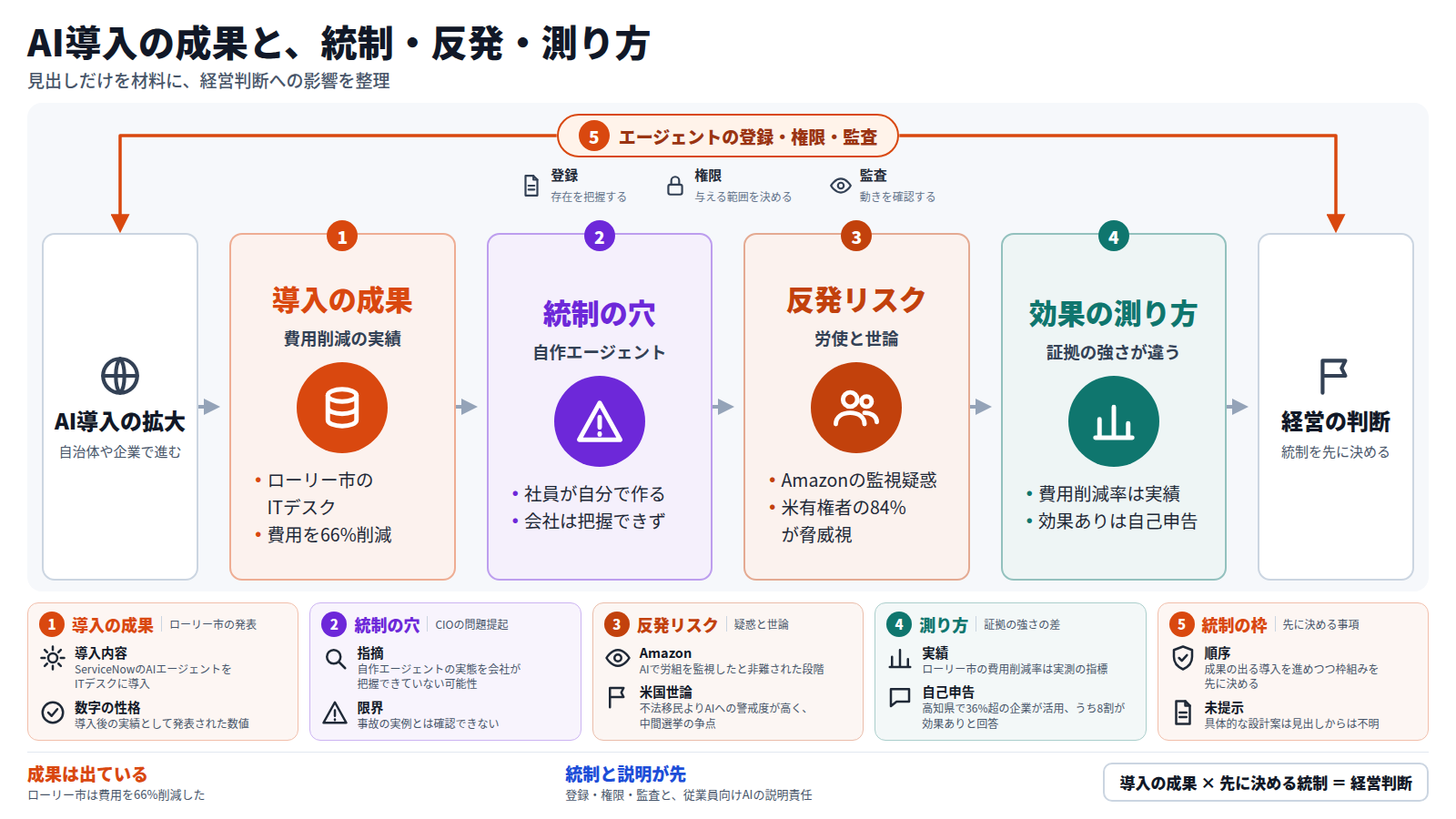Select the footer heading 成果は出ている

87,774
